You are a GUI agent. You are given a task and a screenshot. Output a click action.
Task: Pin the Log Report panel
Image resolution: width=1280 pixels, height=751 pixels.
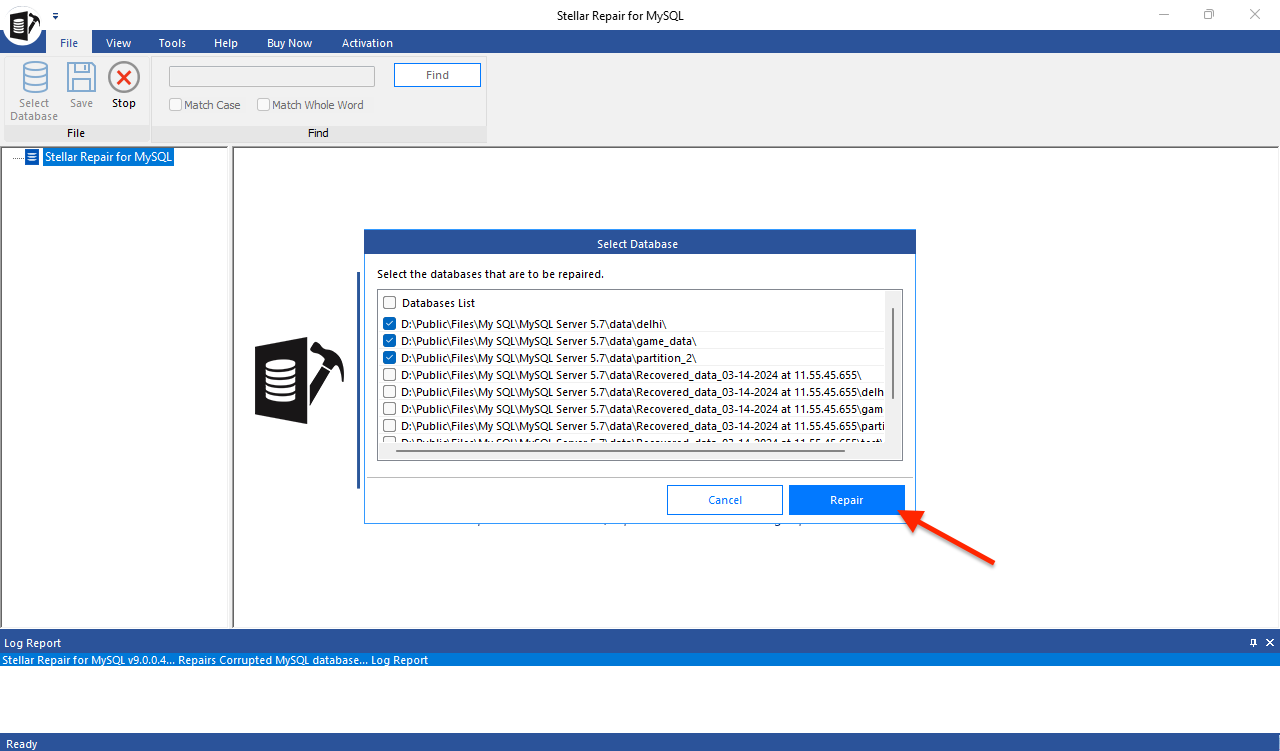click(x=1253, y=642)
